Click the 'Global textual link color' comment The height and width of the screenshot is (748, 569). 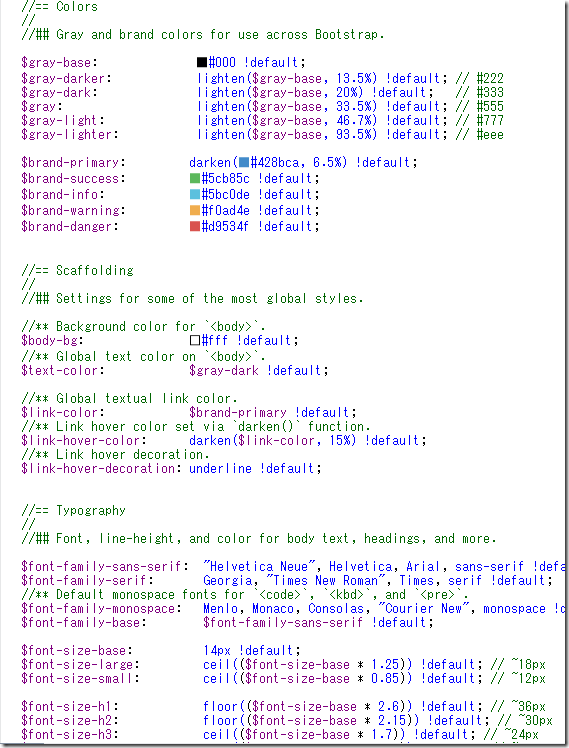129,399
